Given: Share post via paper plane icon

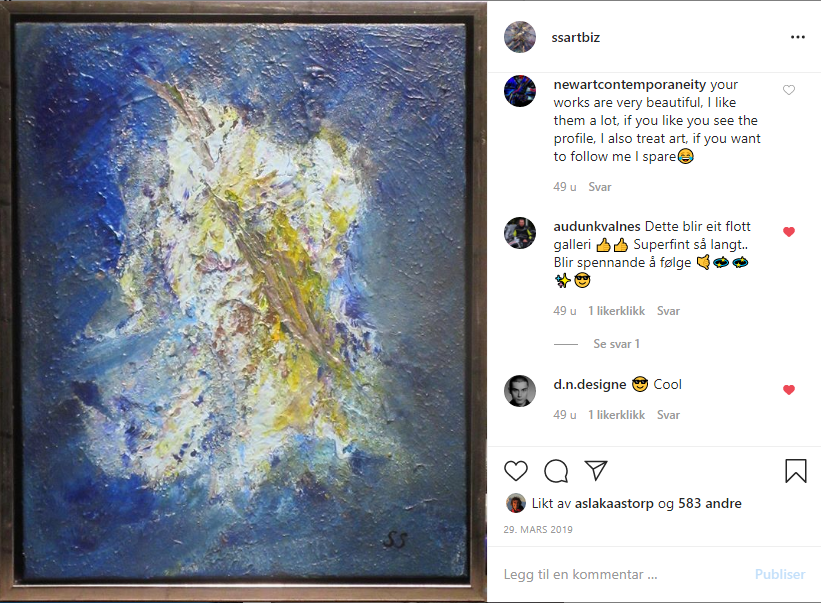Looking at the screenshot, I should coord(596,471).
